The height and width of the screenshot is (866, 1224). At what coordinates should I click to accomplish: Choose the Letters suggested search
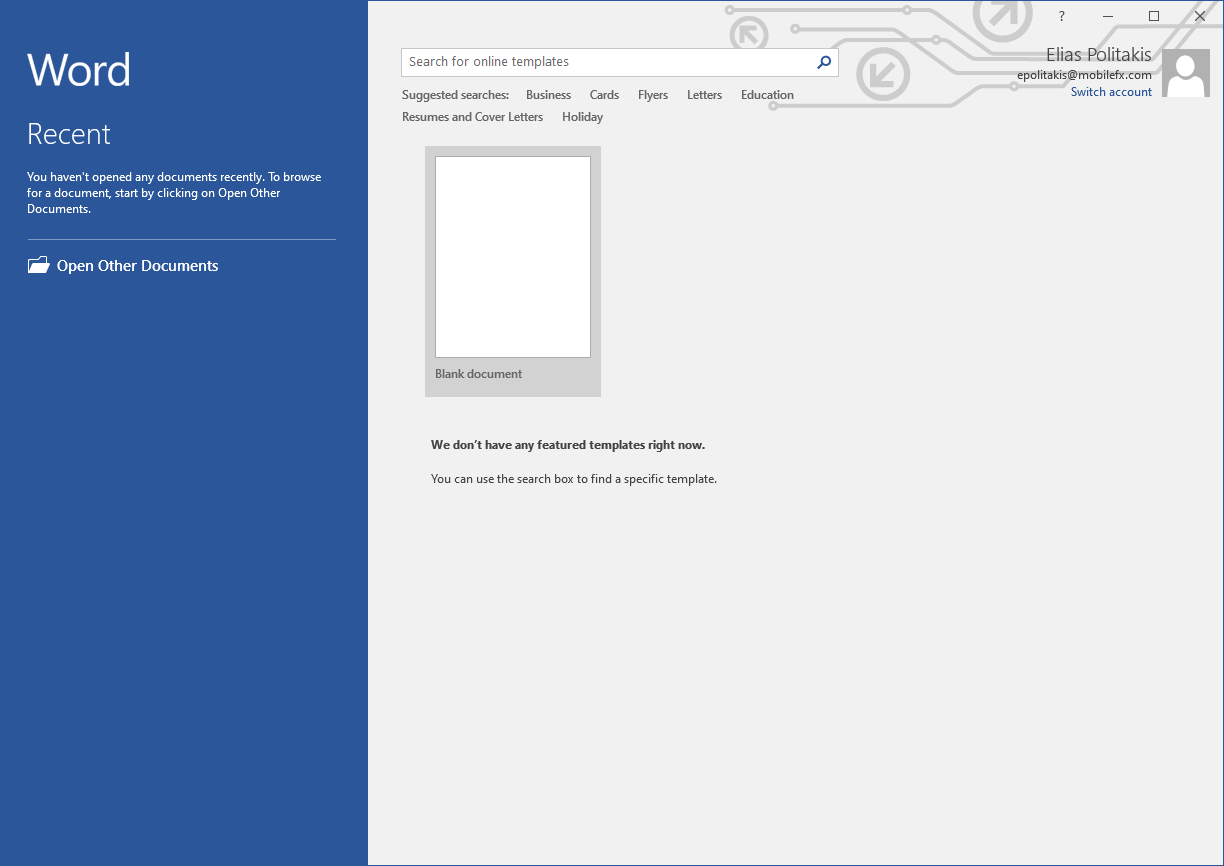[x=704, y=95]
